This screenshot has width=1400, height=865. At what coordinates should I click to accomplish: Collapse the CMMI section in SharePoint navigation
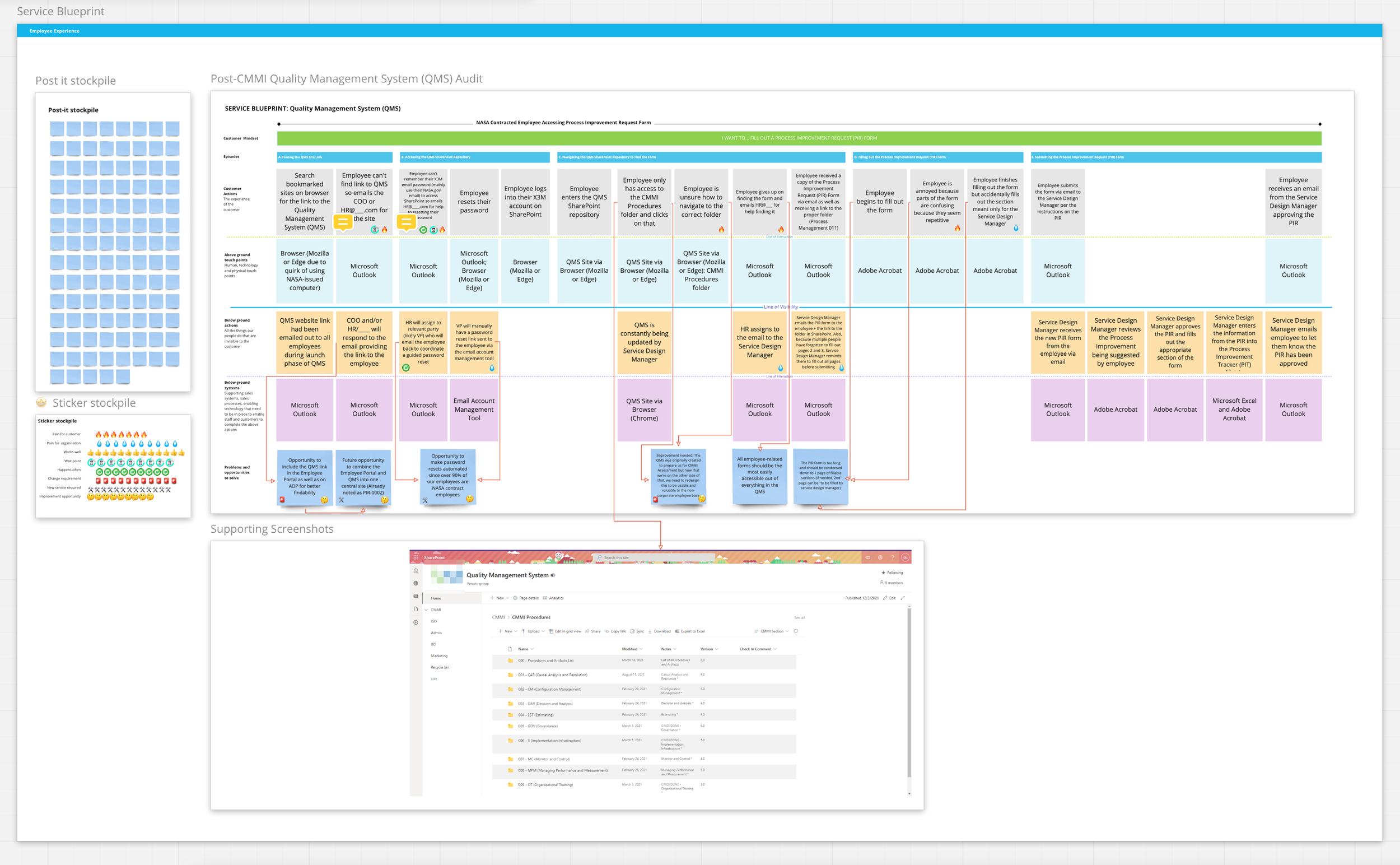426,610
